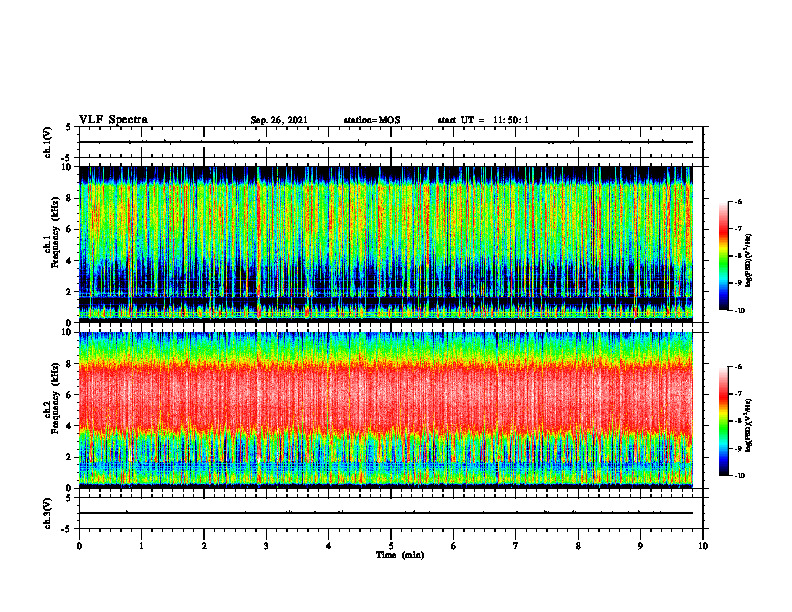Image resolution: width=792 pixels, height=612 pixels.
Task: Click the ch.2 spectrogram color scale bar
Action: click(x=724, y=421)
